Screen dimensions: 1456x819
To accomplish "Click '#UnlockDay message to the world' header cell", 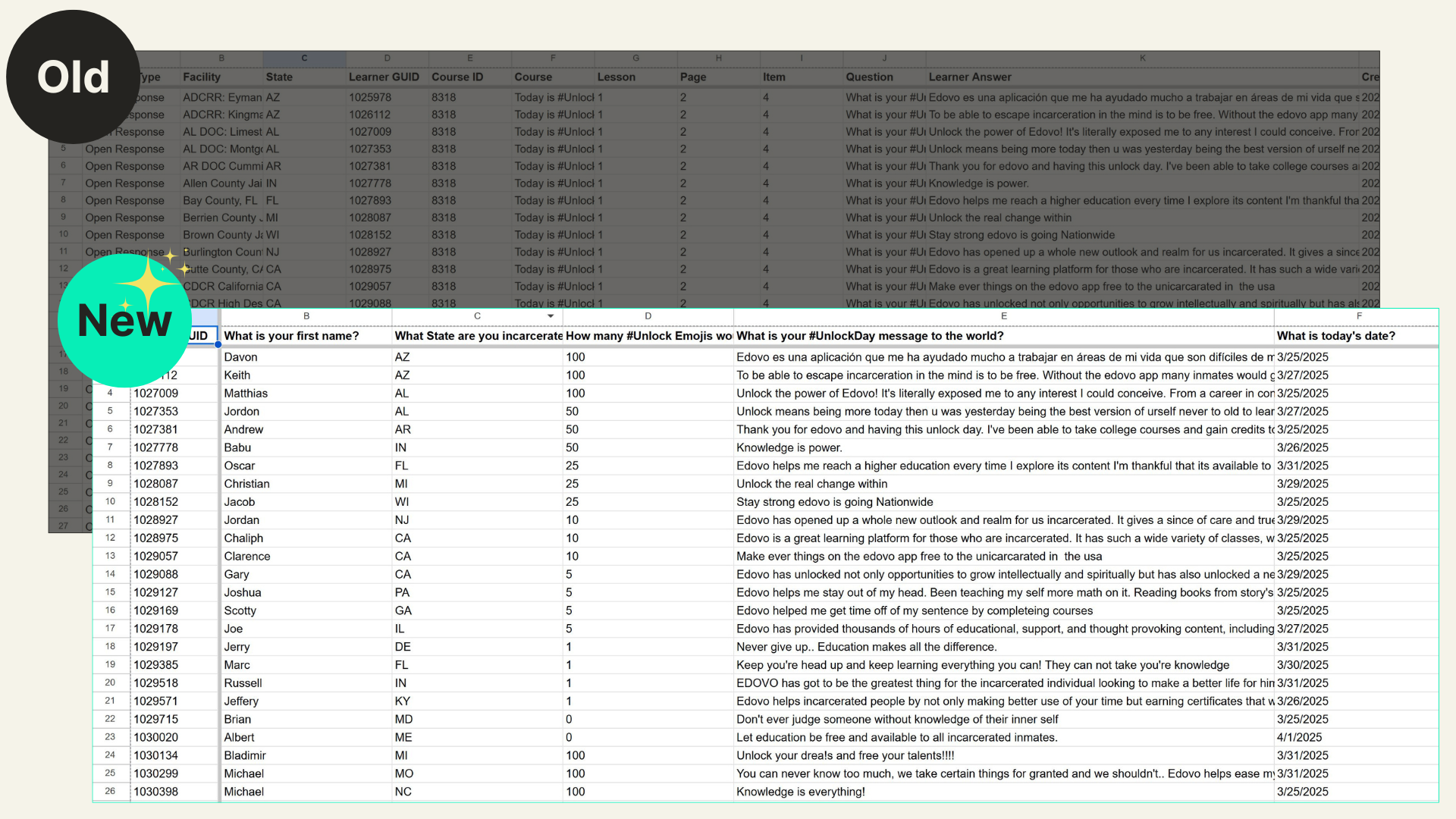I will [x=1004, y=336].
